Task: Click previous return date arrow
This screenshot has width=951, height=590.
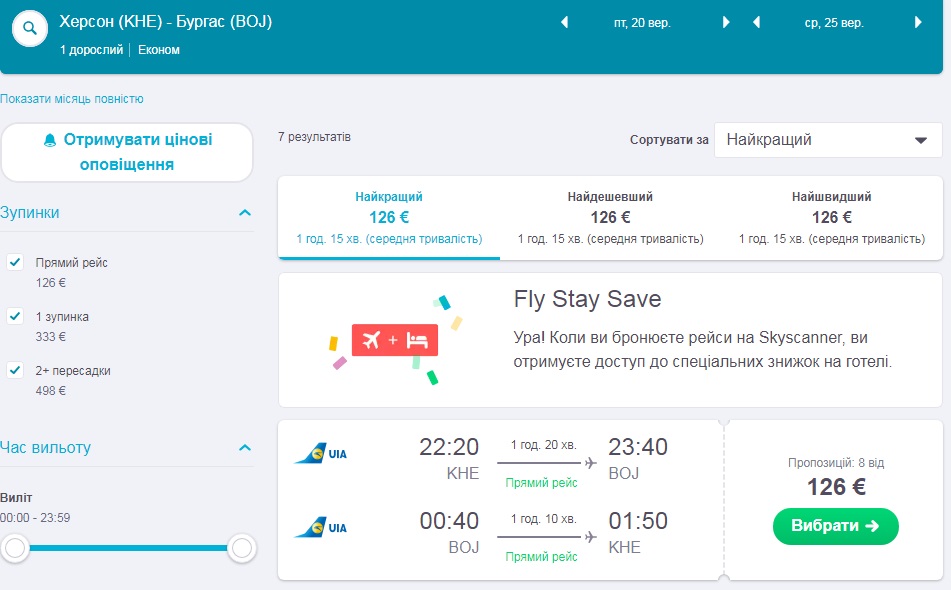Action: click(755, 22)
